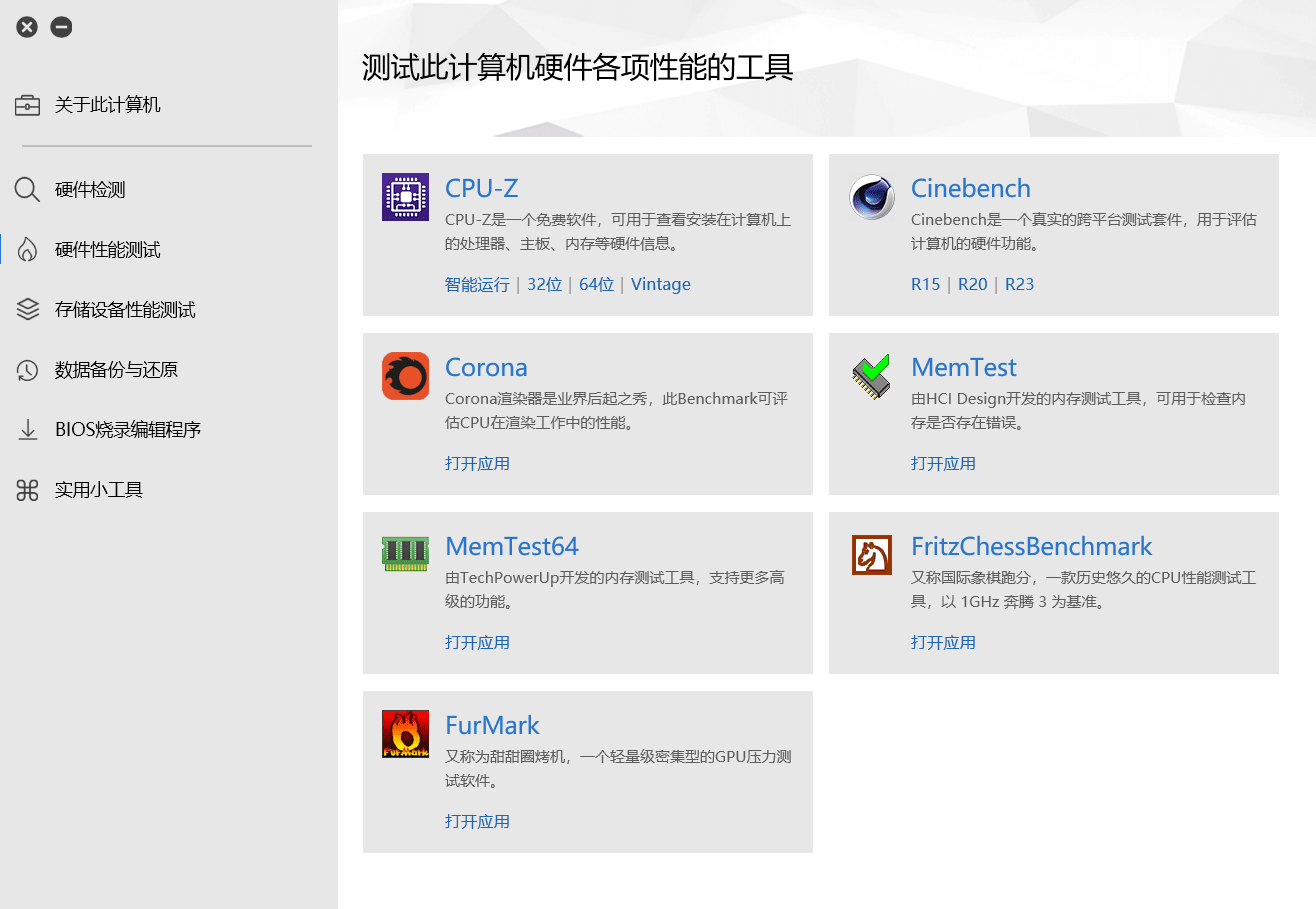Click the flame icon beside 硬件性能测试
The height and width of the screenshot is (909, 1316).
click(27, 250)
